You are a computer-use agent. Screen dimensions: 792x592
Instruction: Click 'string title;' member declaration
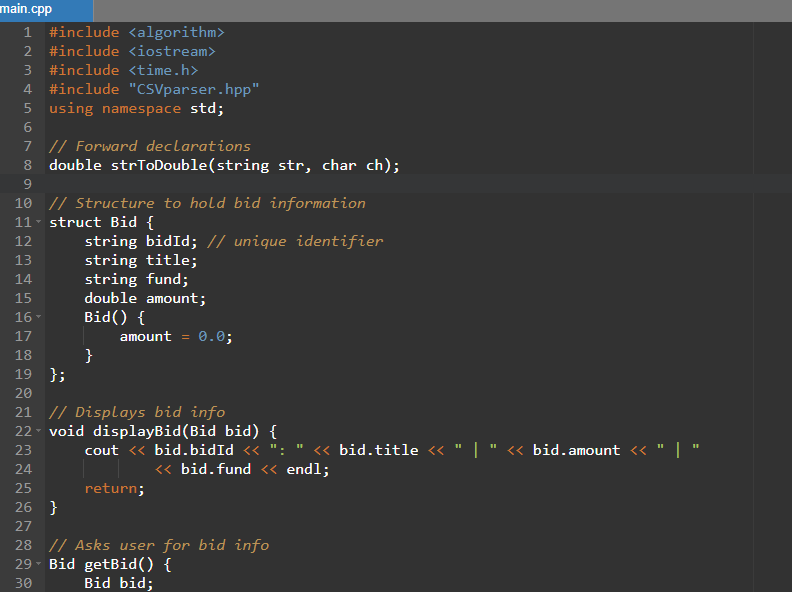(x=141, y=260)
